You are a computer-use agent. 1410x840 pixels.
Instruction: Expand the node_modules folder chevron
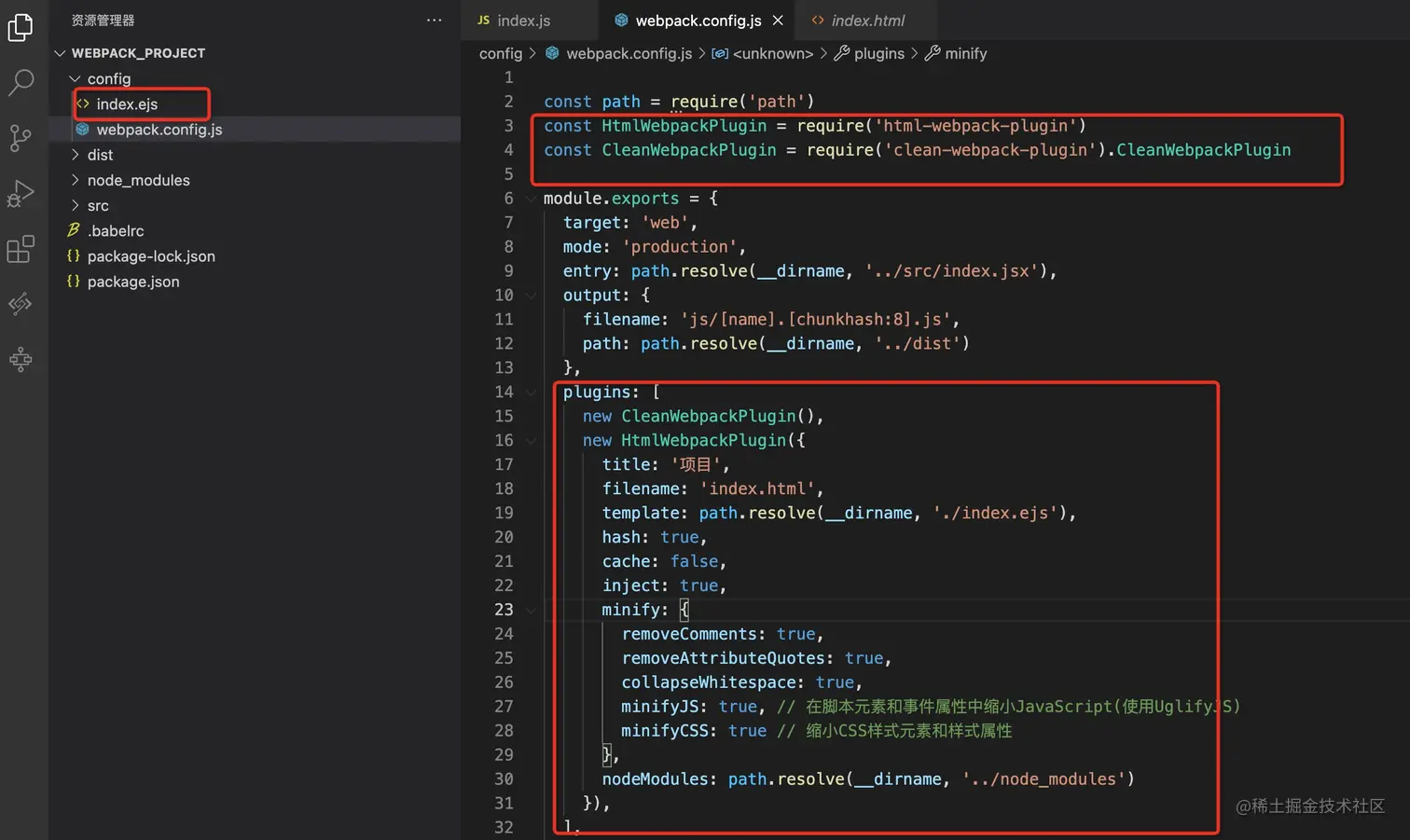coord(76,179)
